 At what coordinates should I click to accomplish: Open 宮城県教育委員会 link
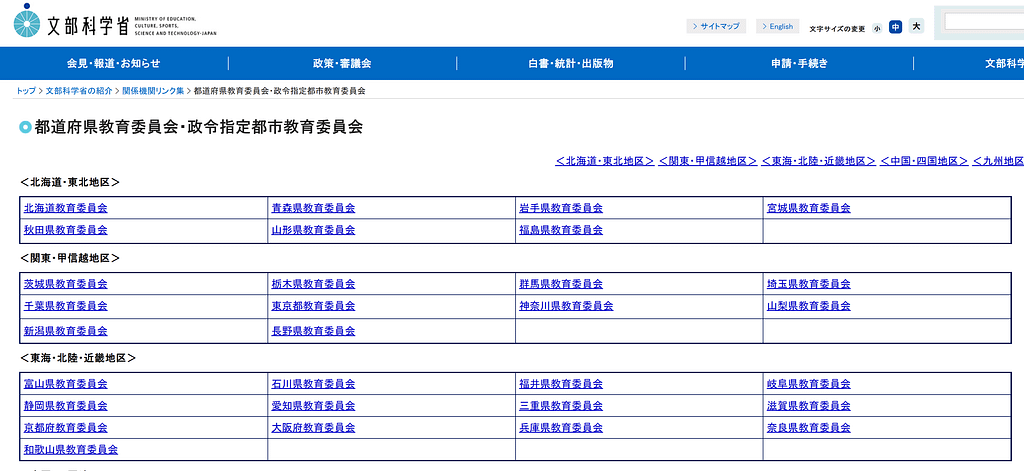point(808,208)
